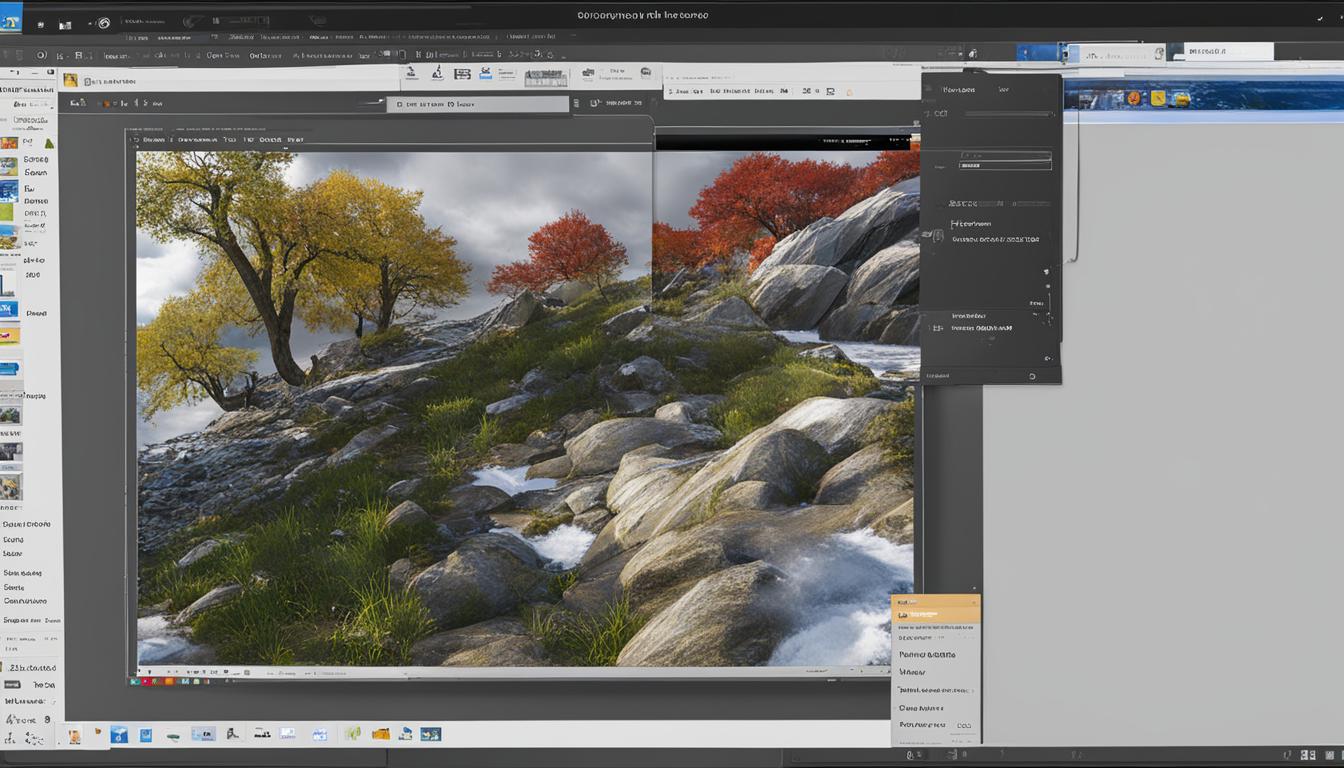
Task: Click the red round icon in the blue strip
Action: tap(1133, 98)
